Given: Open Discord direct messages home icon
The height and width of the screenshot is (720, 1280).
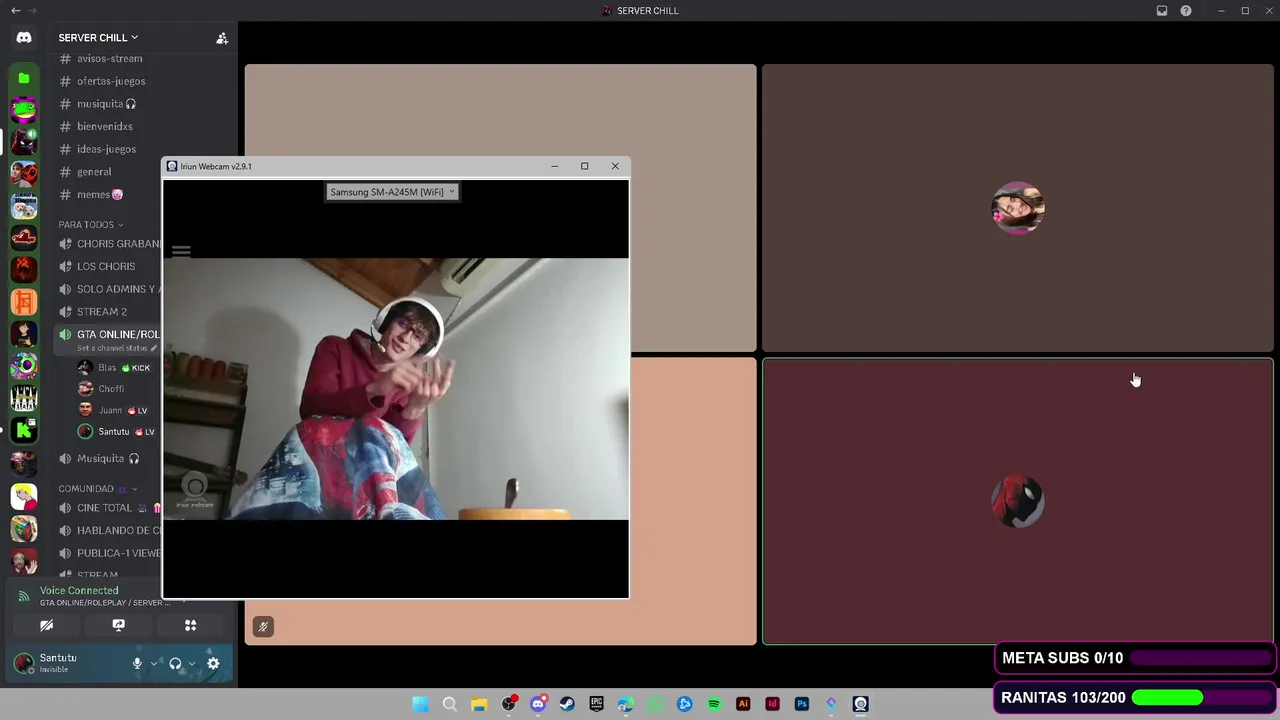Looking at the screenshot, I should pyautogui.click(x=24, y=38).
